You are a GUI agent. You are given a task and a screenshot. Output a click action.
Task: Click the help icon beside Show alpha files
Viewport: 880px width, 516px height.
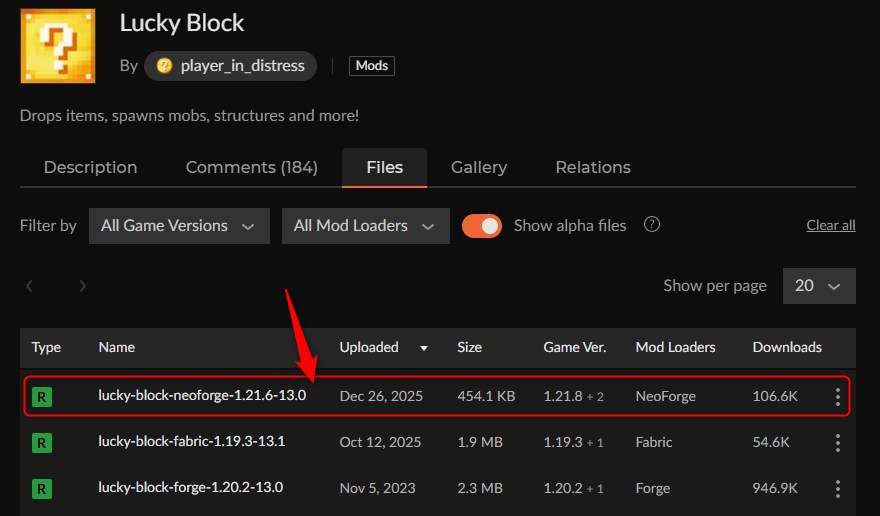[652, 225]
